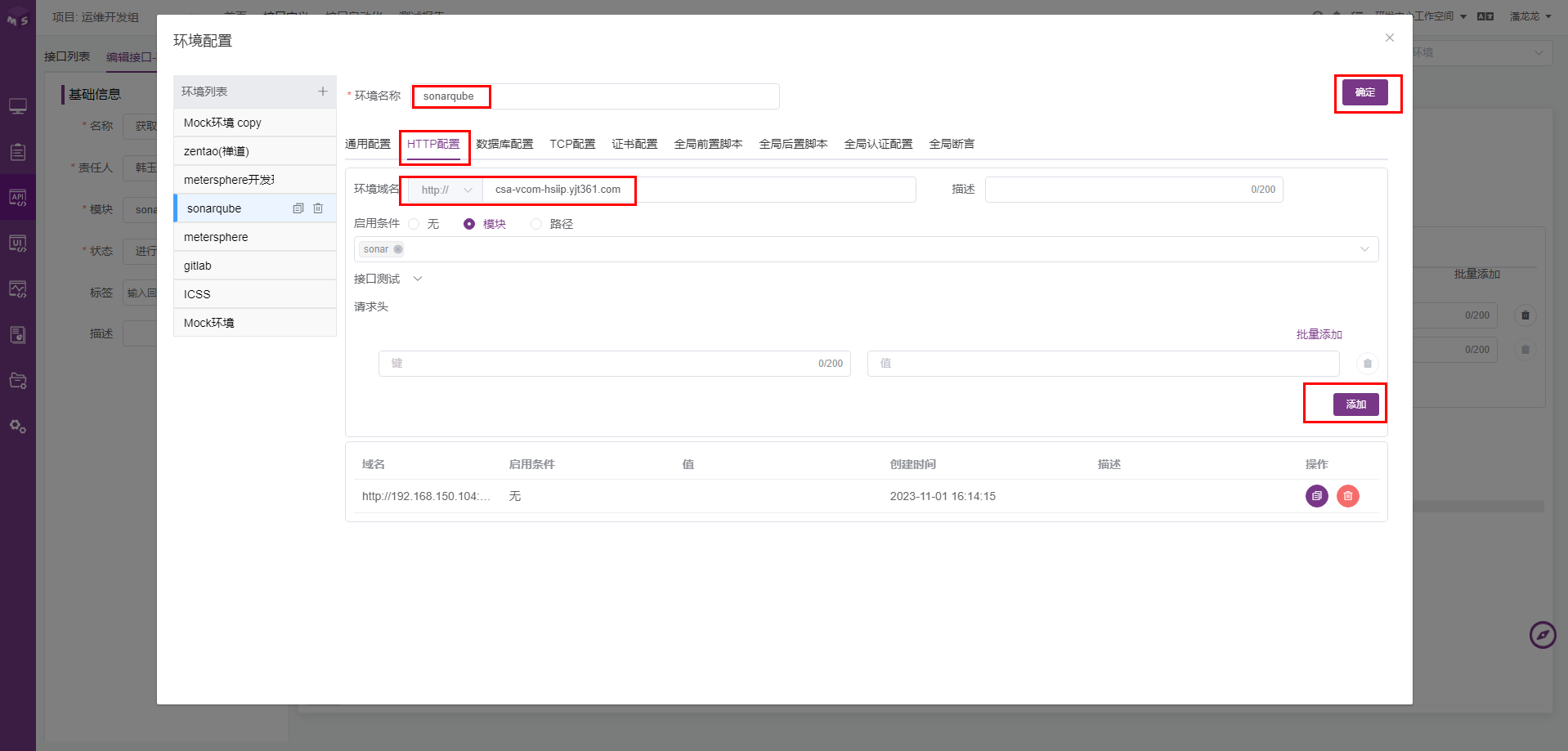Click the header 键 key input
1568x751 pixels.
[614, 364]
